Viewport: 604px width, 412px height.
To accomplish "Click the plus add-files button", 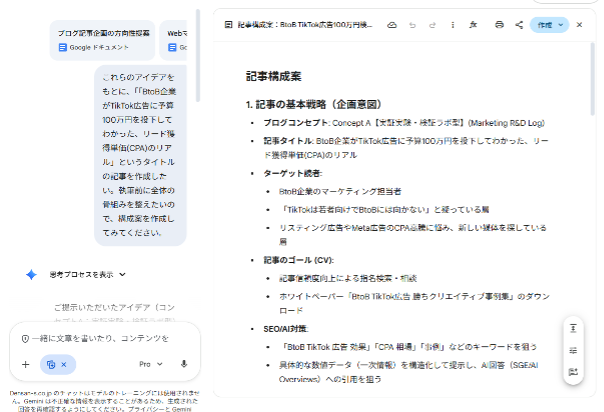I will click(x=25, y=364).
